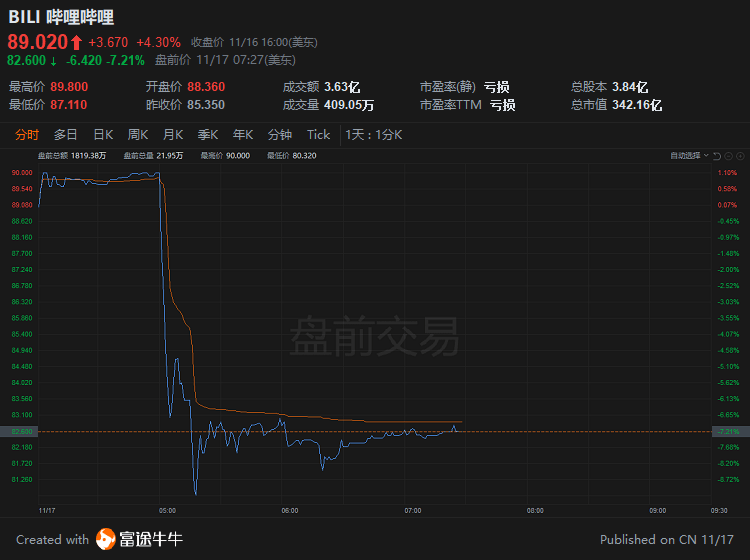This screenshot has height=560, width=750.
Task: Reset the chart zoom with the undo arrow icon
Action: (x=717, y=156)
